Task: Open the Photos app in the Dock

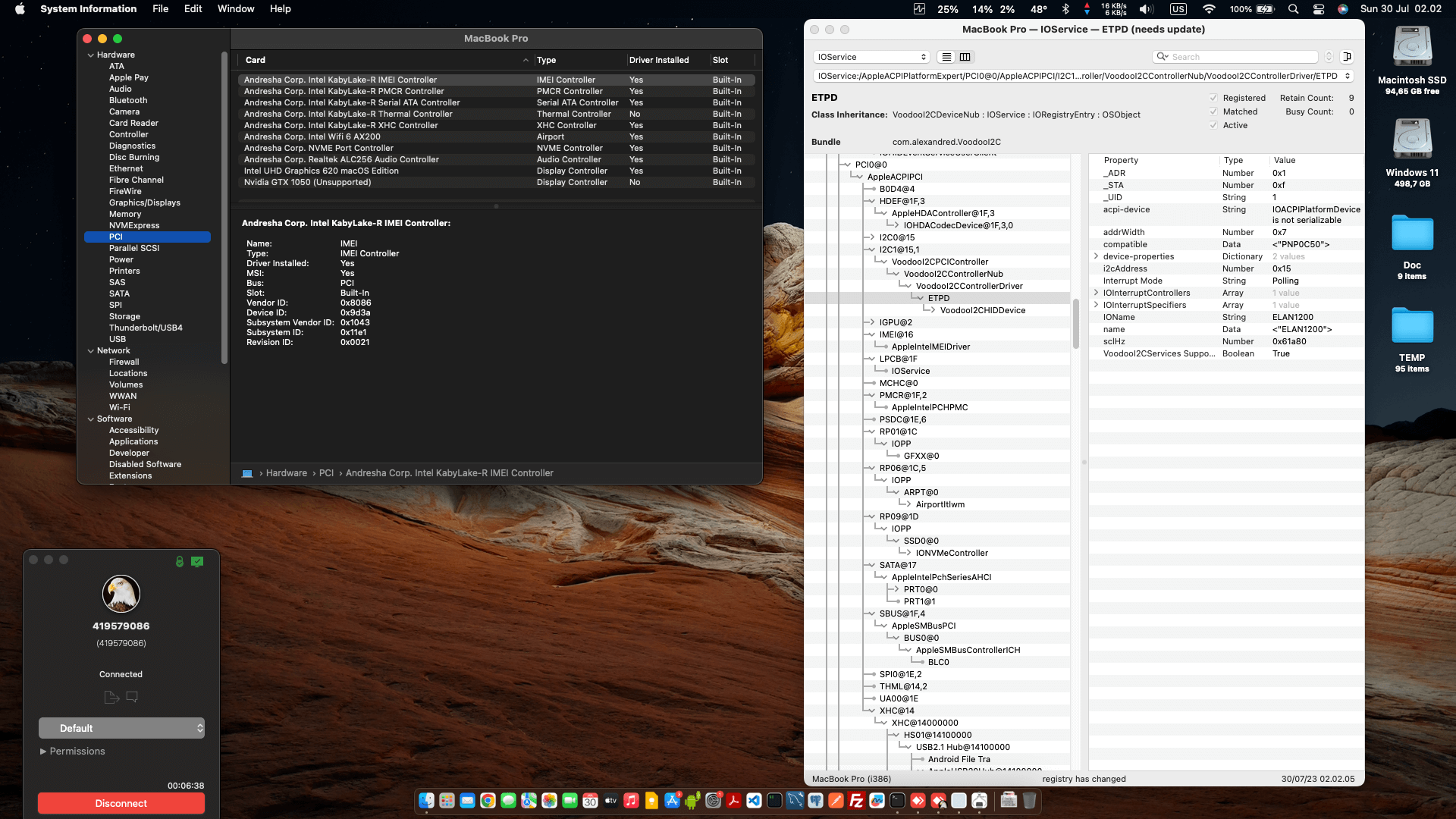Action: click(549, 801)
